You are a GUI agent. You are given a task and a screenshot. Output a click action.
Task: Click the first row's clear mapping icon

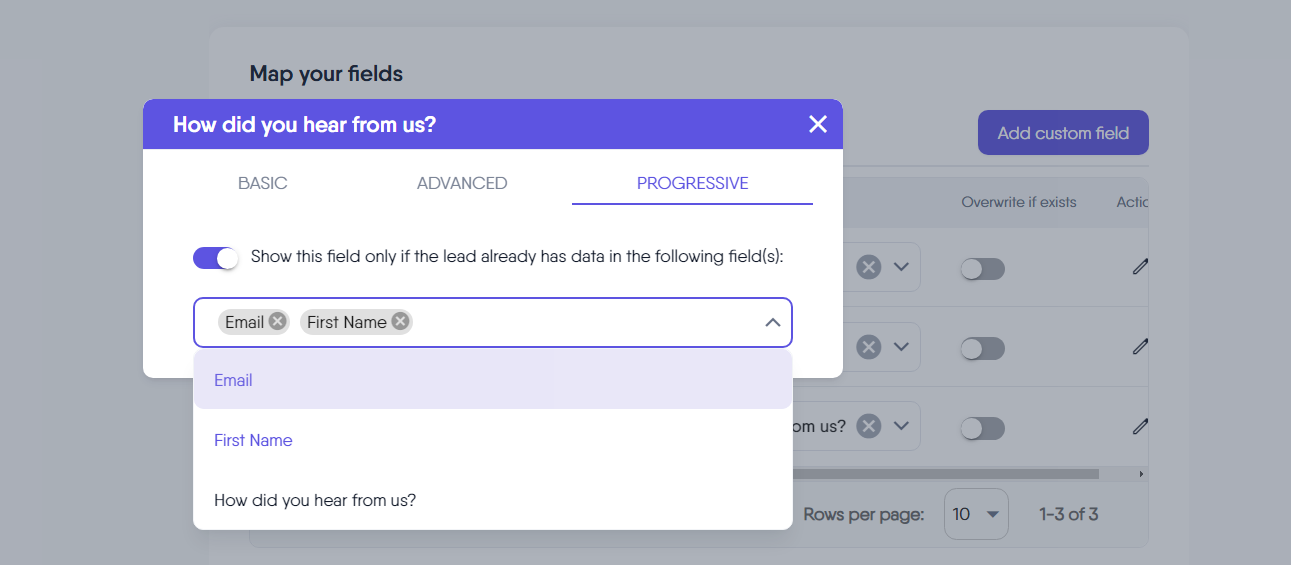[x=869, y=267]
